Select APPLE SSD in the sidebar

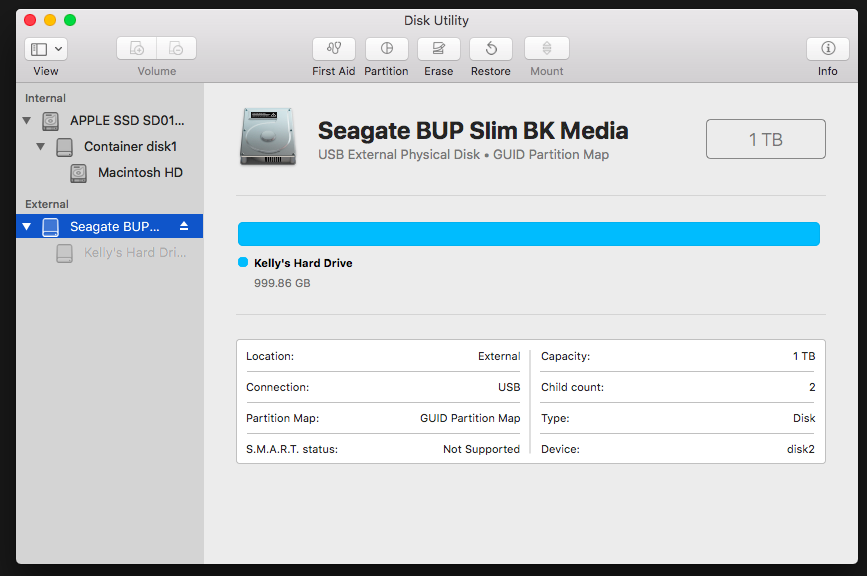tap(127, 121)
